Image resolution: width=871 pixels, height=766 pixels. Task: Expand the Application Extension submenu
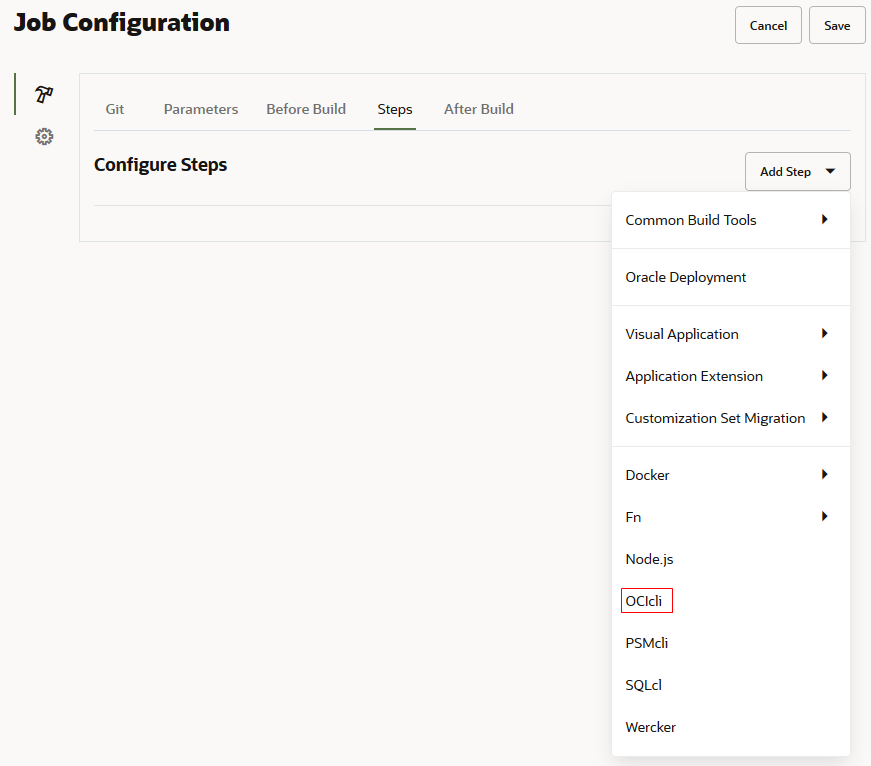pyautogui.click(x=693, y=376)
